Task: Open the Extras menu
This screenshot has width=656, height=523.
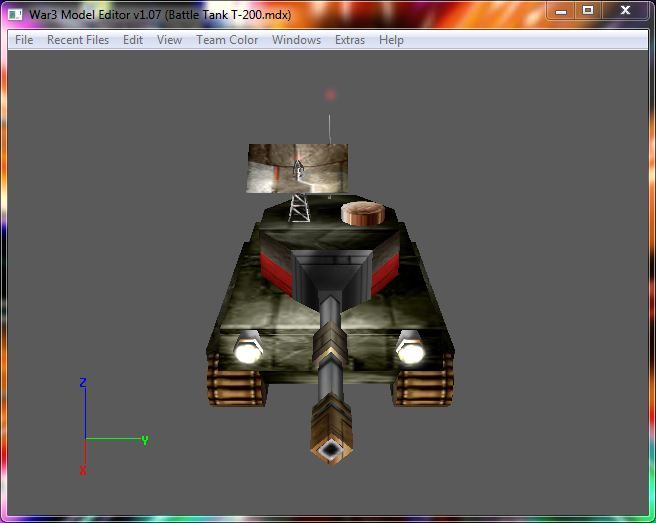Action: 350,40
